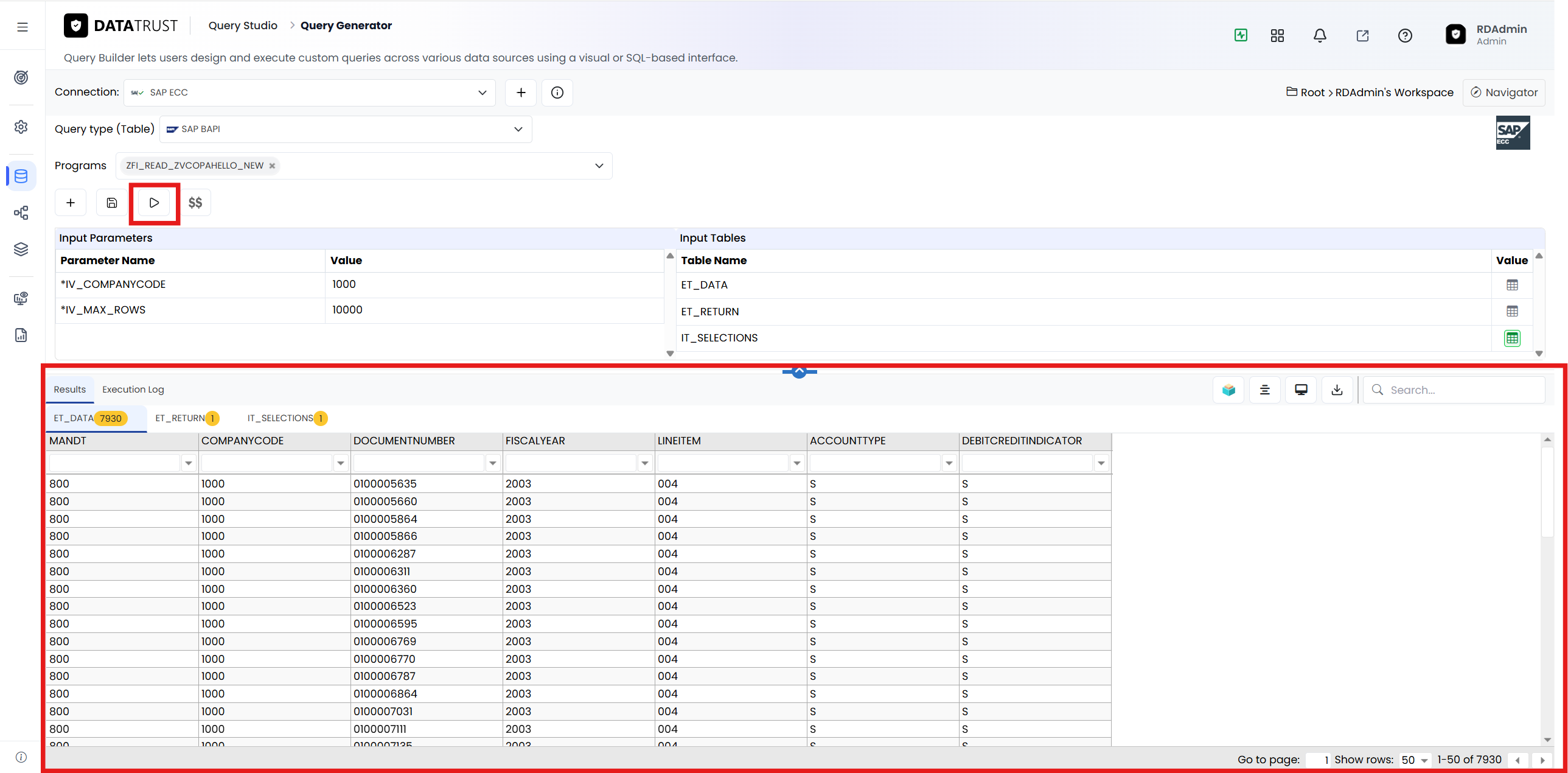Viewport: 1568px width, 773px height.
Task: Click the DATATRUST logo
Action: click(121, 26)
